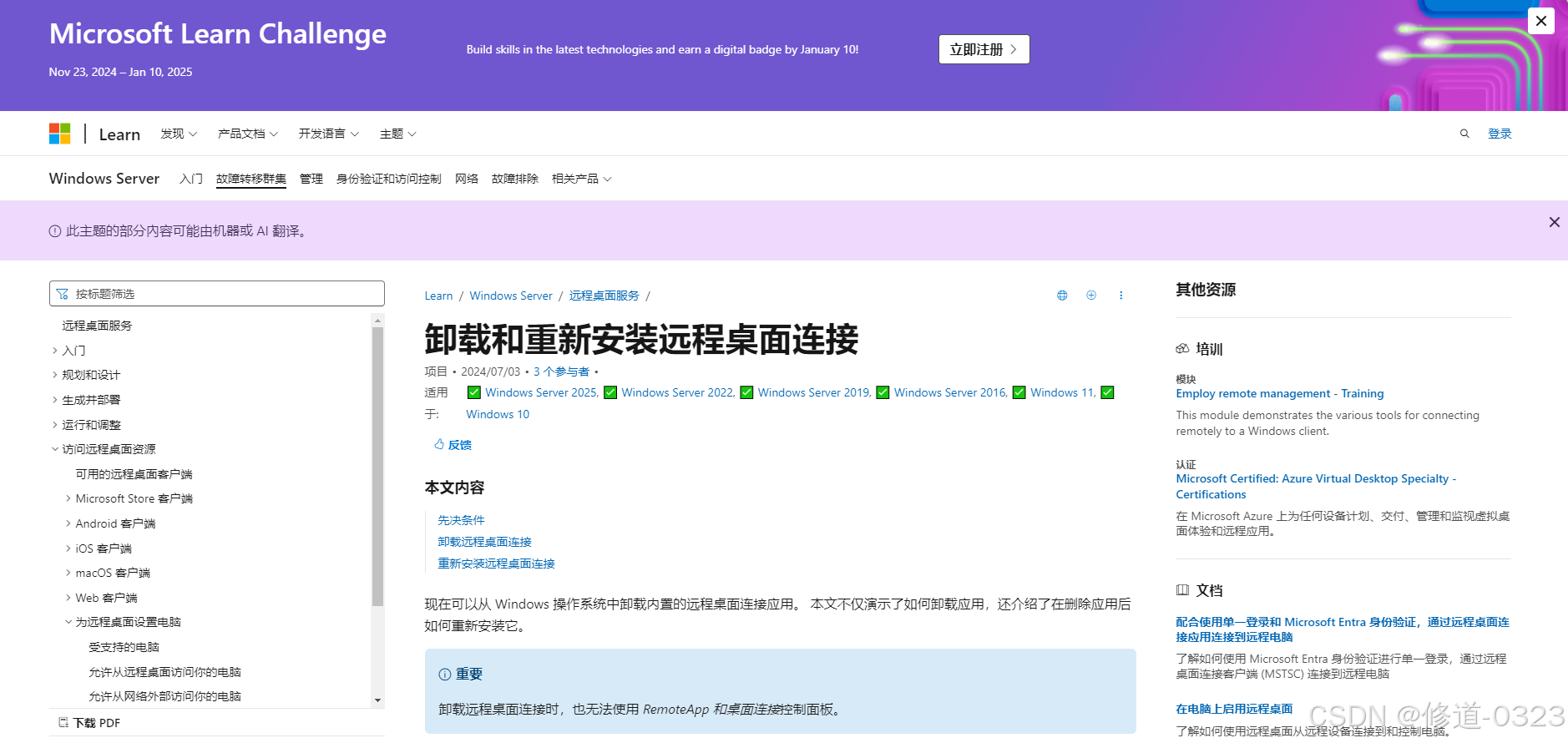Expand the Microsoft Store 客户端 node

click(x=68, y=498)
